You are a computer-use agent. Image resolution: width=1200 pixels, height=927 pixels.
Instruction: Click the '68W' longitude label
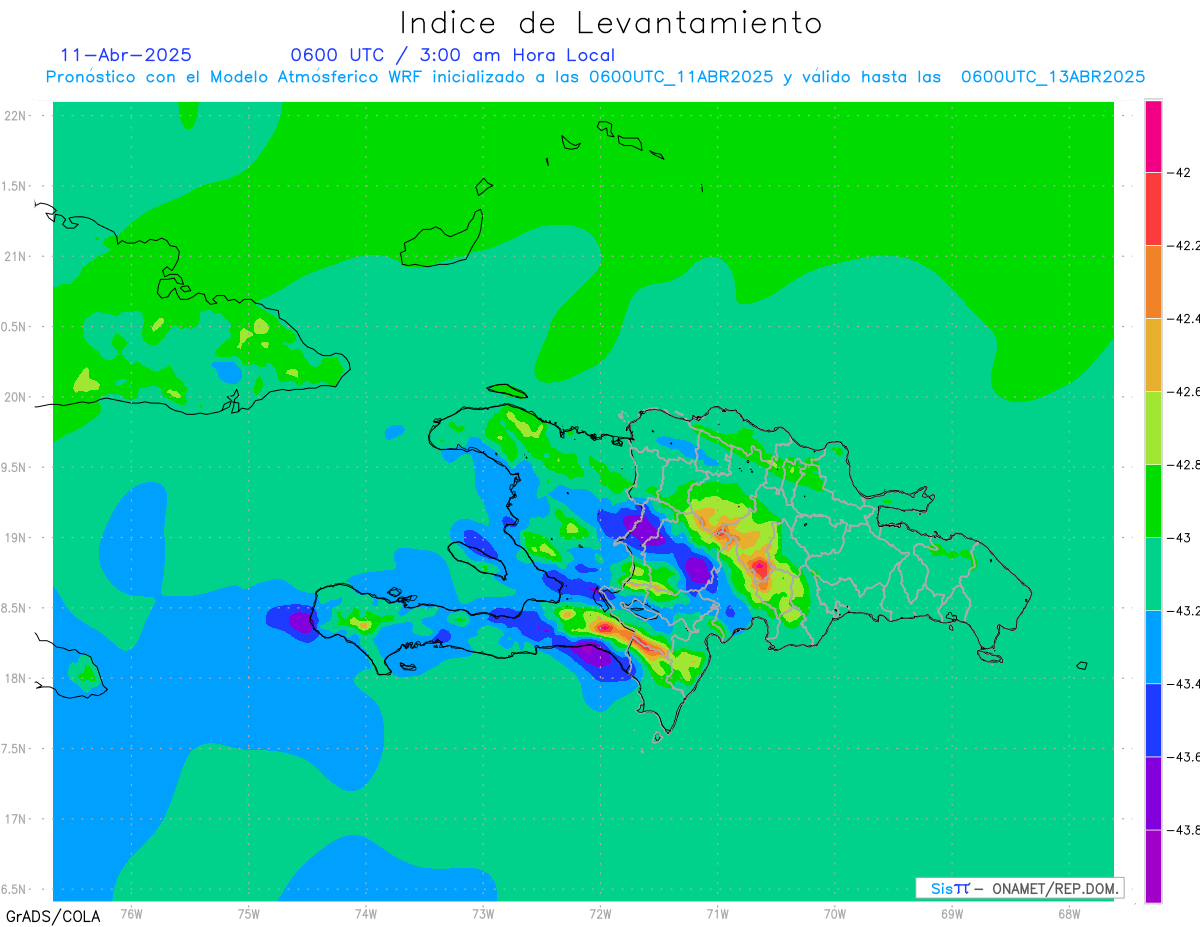pos(1069,913)
